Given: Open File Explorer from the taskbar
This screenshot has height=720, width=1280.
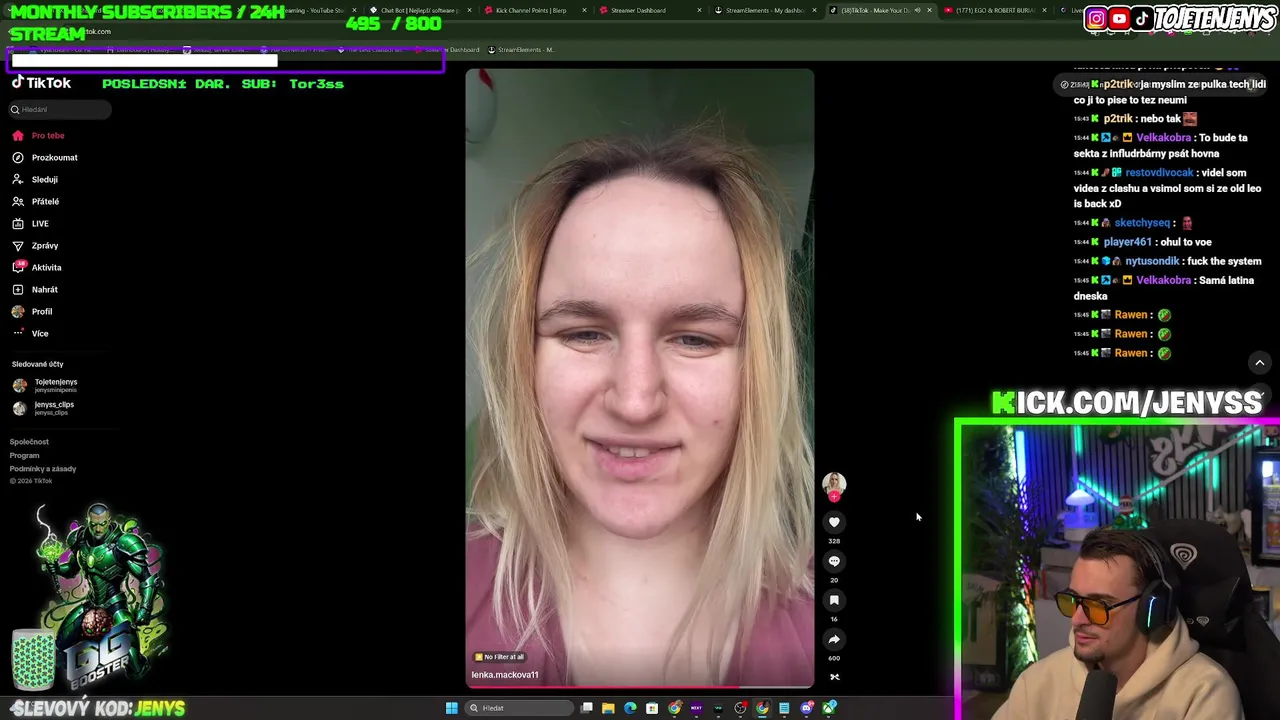Looking at the screenshot, I should (608, 708).
